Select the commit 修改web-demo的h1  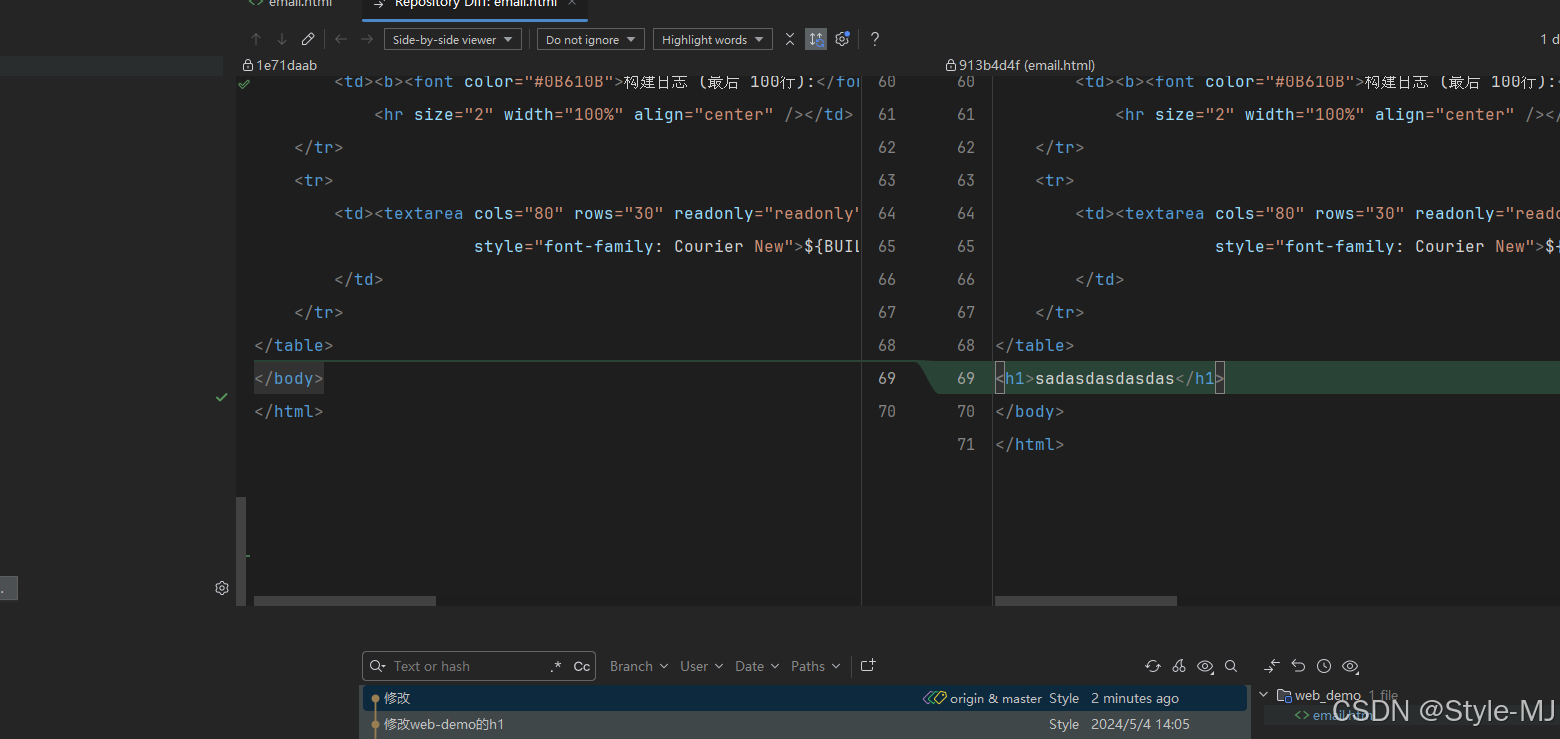[x=805, y=724]
